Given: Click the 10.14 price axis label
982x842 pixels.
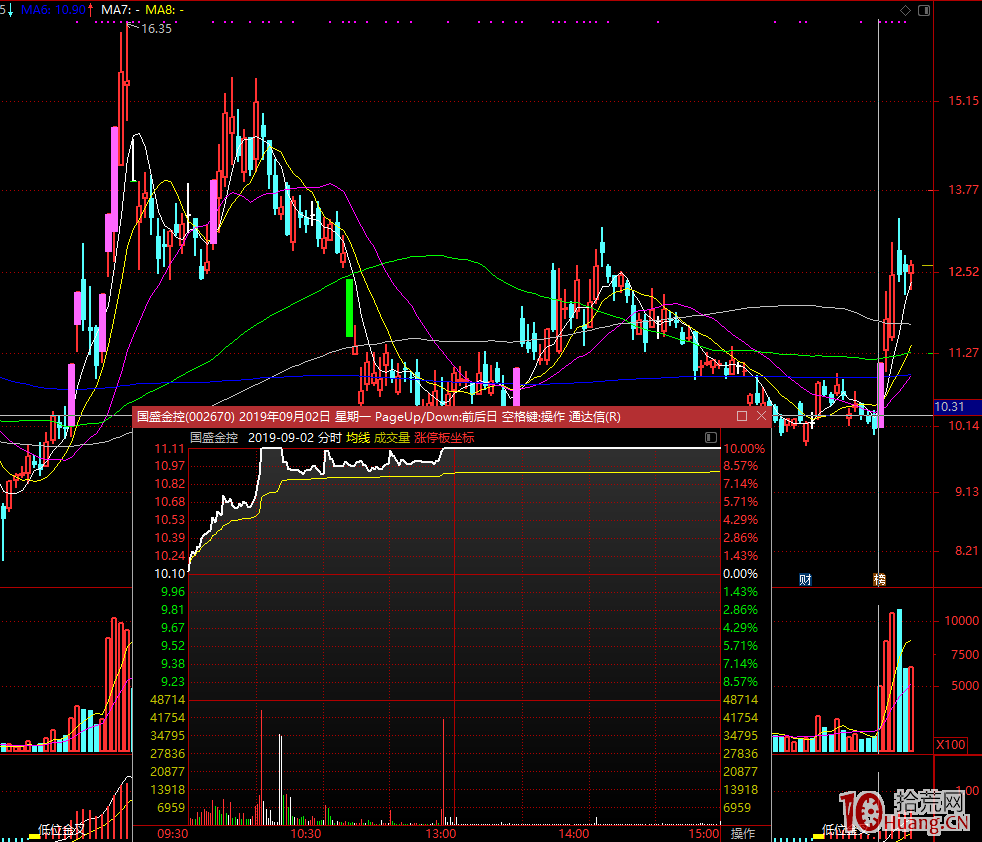Looking at the screenshot, I should click(x=963, y=425).
